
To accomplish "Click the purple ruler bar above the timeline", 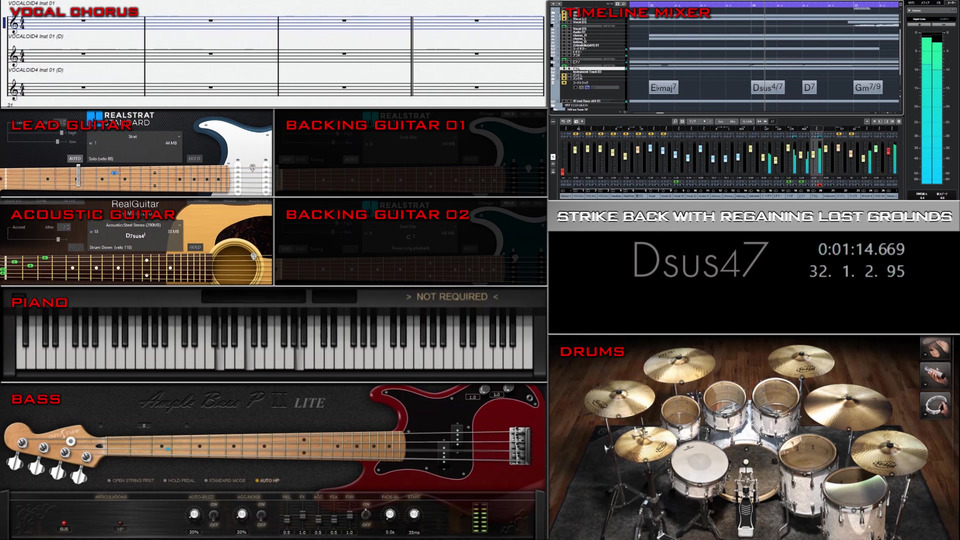I will pyautogui.click(x=765, y=4).
